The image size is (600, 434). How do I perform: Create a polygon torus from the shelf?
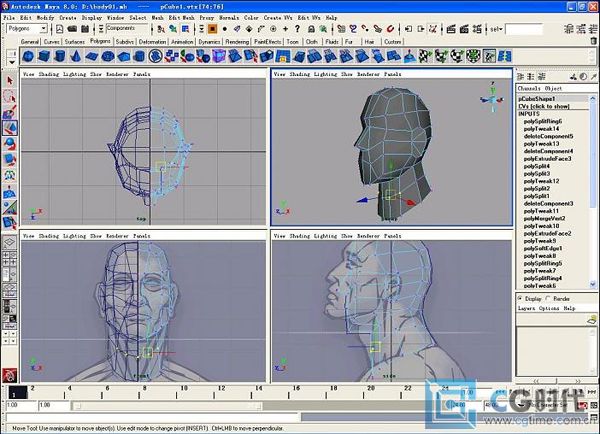coord(108,57)
